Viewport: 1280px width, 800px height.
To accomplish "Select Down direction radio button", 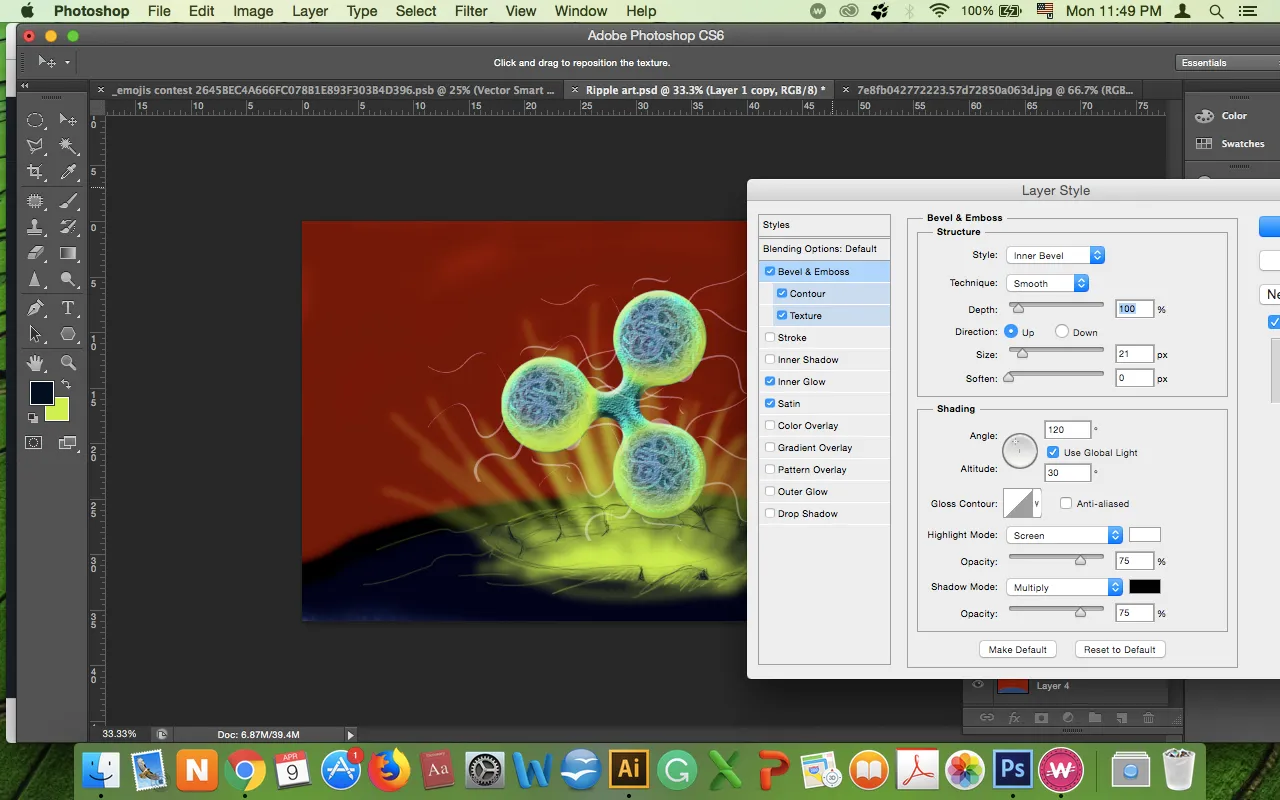I will [1062, 331].
